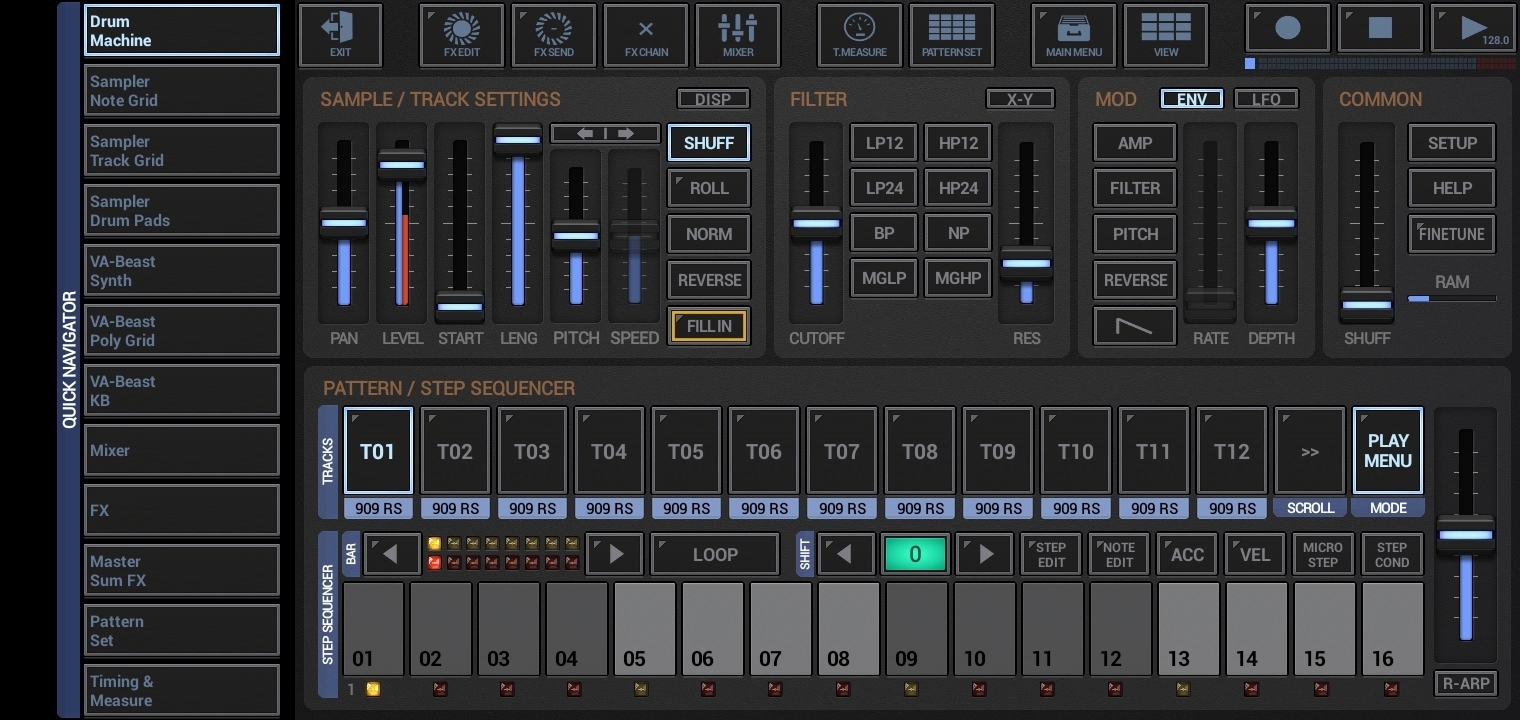The height and width of the screenshot is (720, 1520).
Task: Open the VIEW selector
Action: 1166,35
